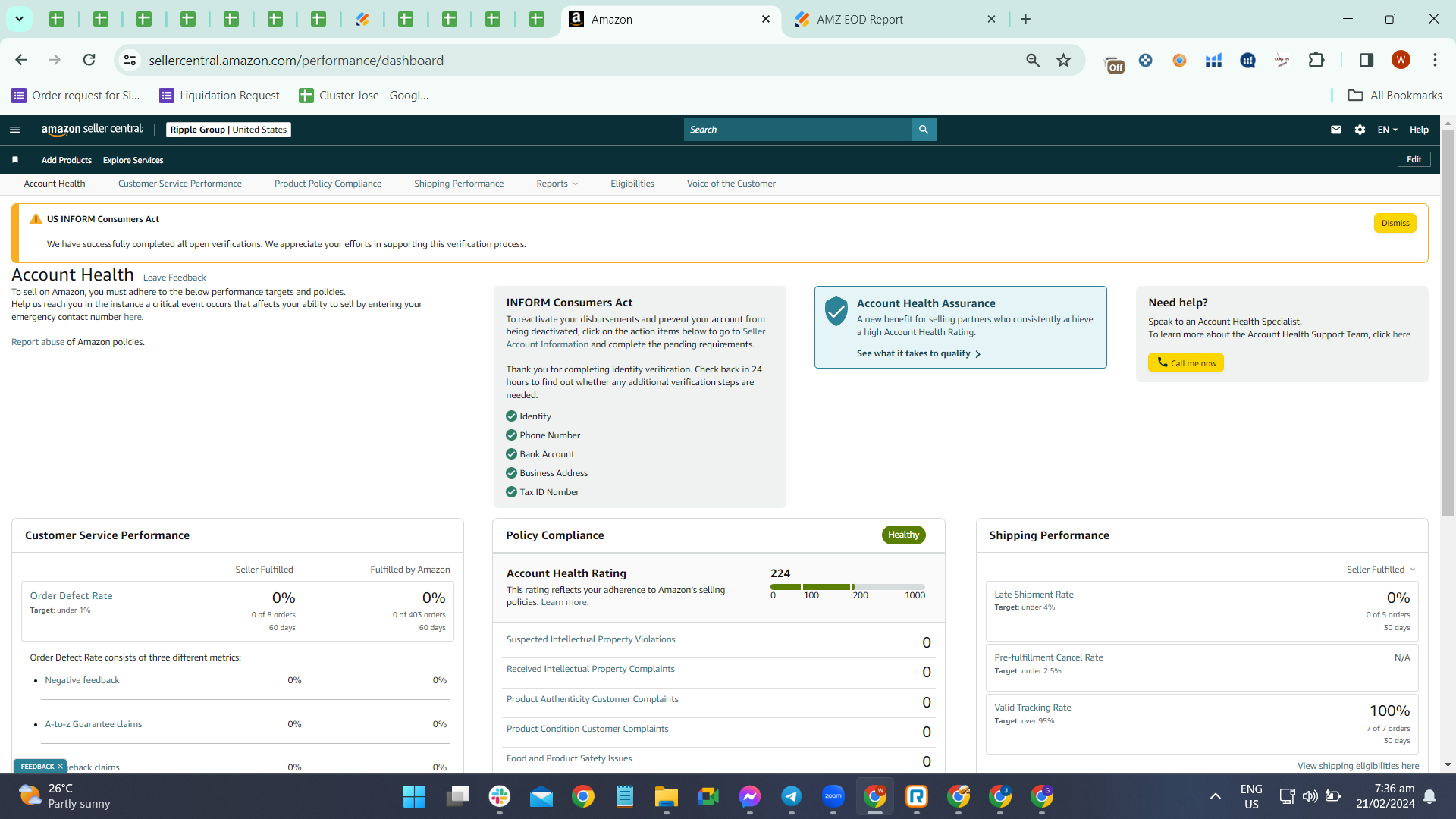Click the bookmark flag icon in the navigation bar
This screenshot has height=819, width=1456.
click(15, 160)
